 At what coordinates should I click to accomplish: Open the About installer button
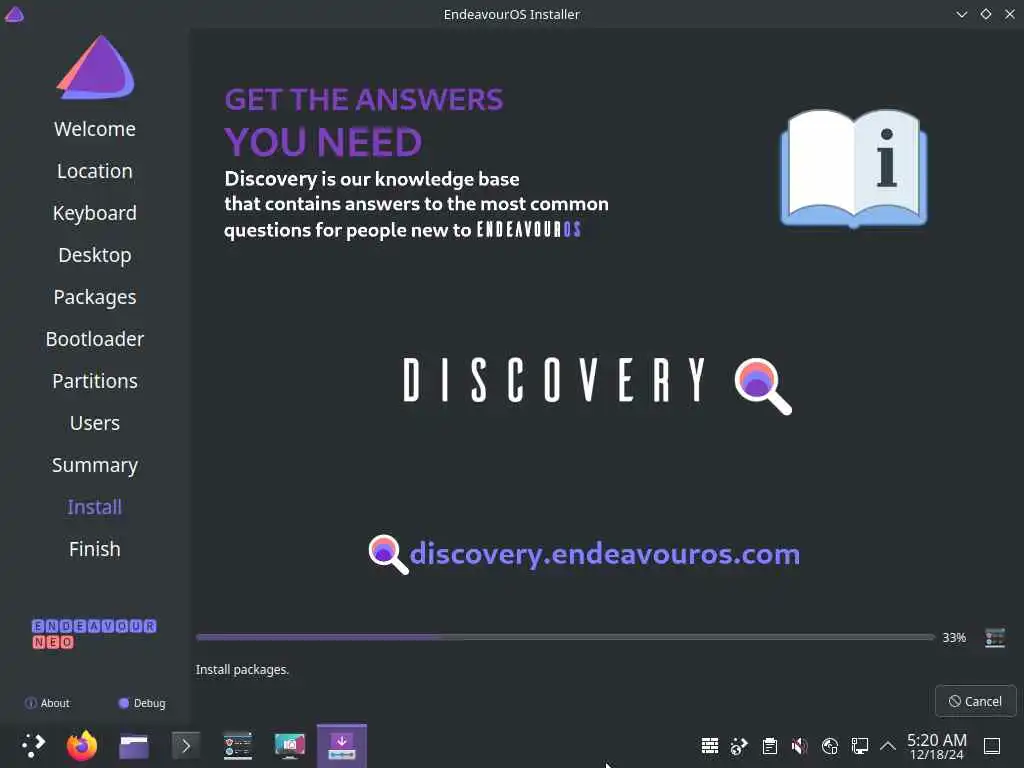click(47, 703)
